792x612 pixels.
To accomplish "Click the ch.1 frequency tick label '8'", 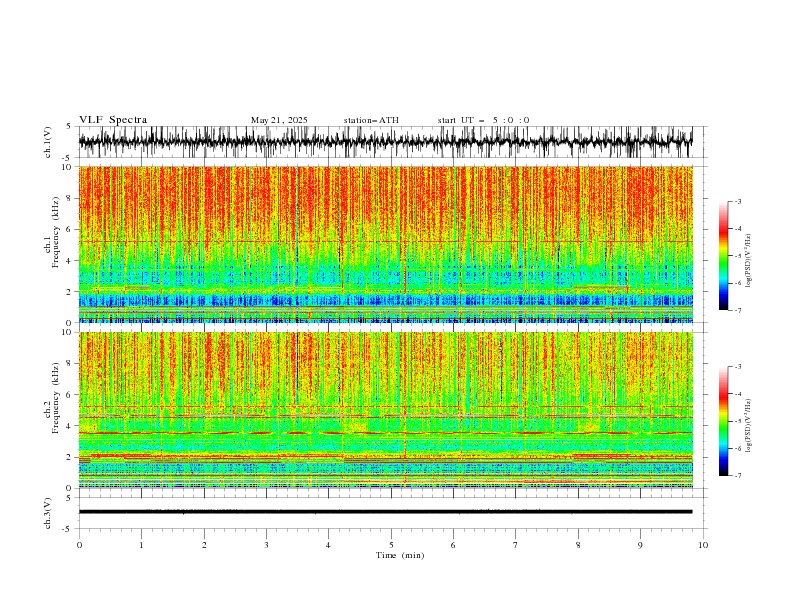I will click(x=71, y=198).
